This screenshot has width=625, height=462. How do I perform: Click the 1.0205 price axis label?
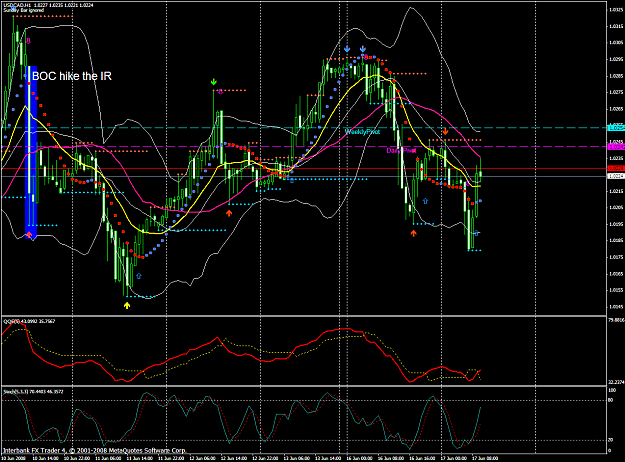click(616, 207)
